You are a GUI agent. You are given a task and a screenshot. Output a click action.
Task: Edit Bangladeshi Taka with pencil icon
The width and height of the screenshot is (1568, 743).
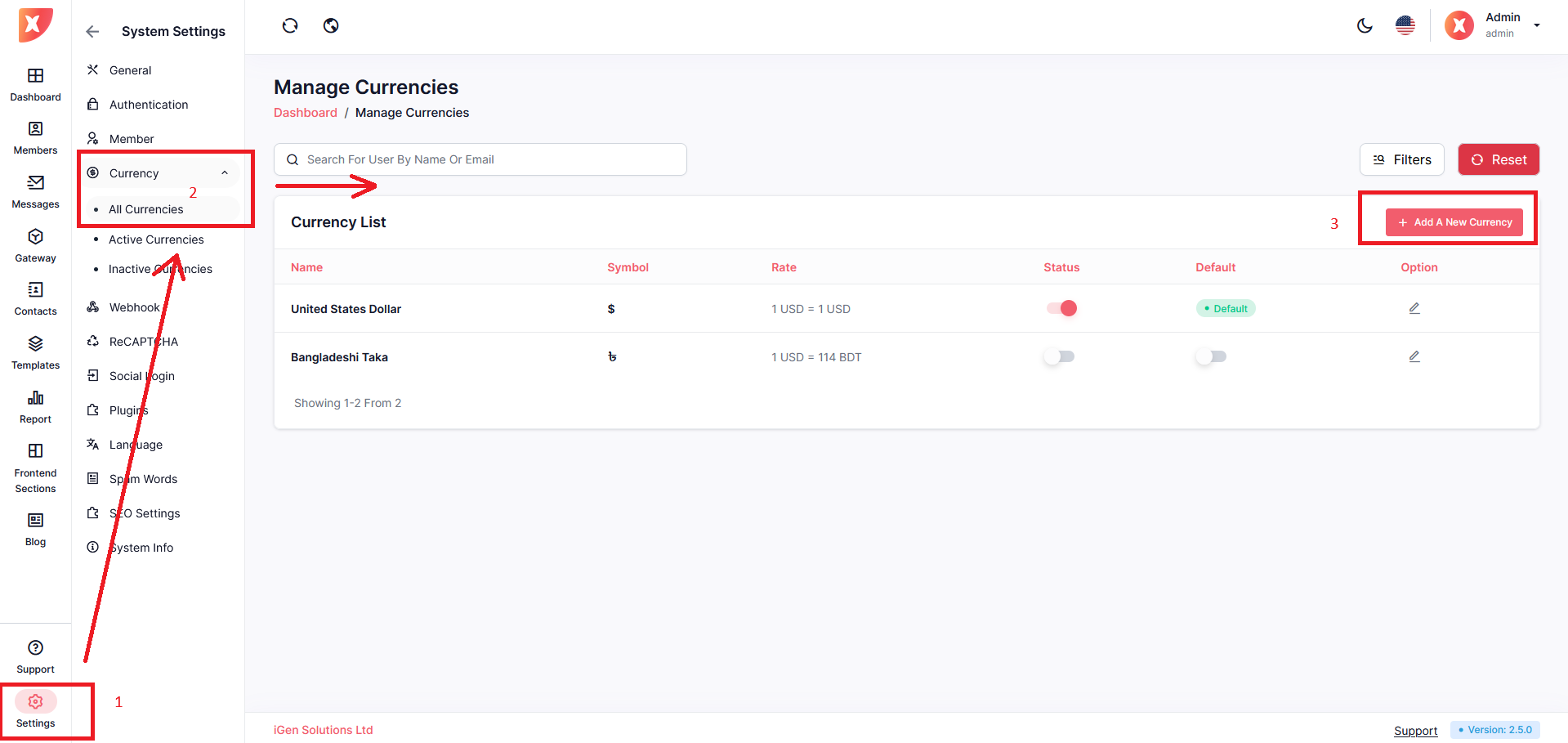(x=1414, y=356)
